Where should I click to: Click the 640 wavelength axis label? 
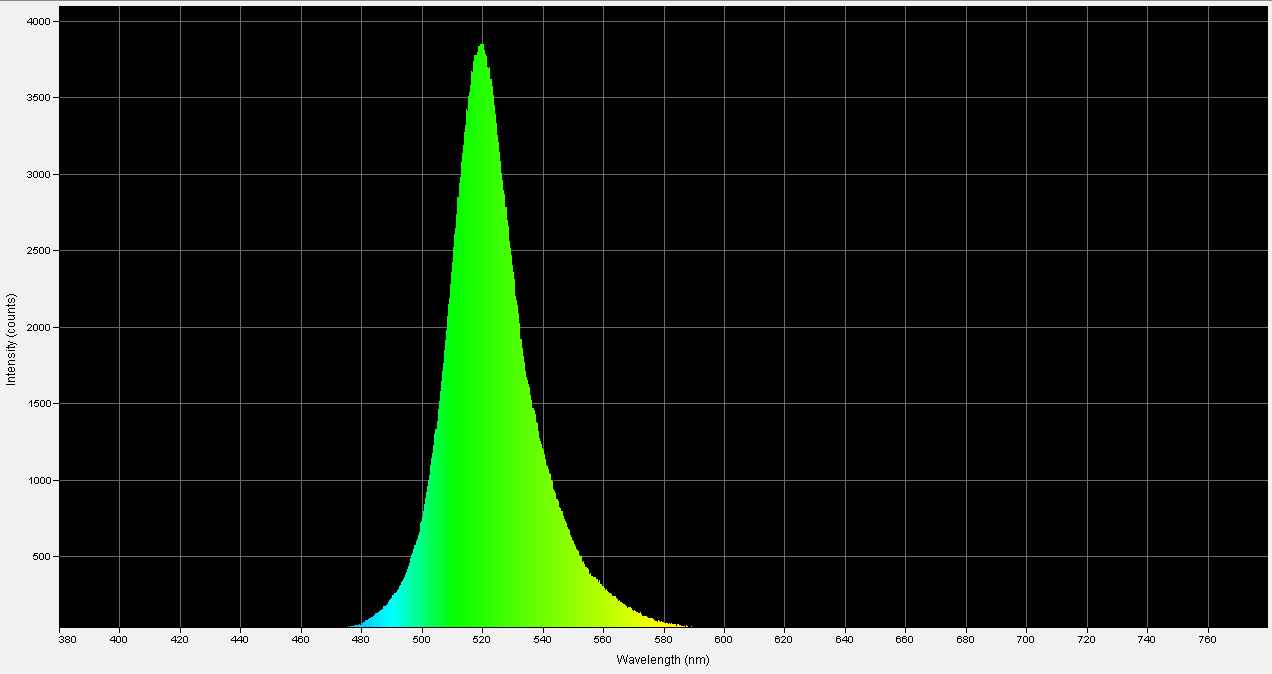[845, 638]
